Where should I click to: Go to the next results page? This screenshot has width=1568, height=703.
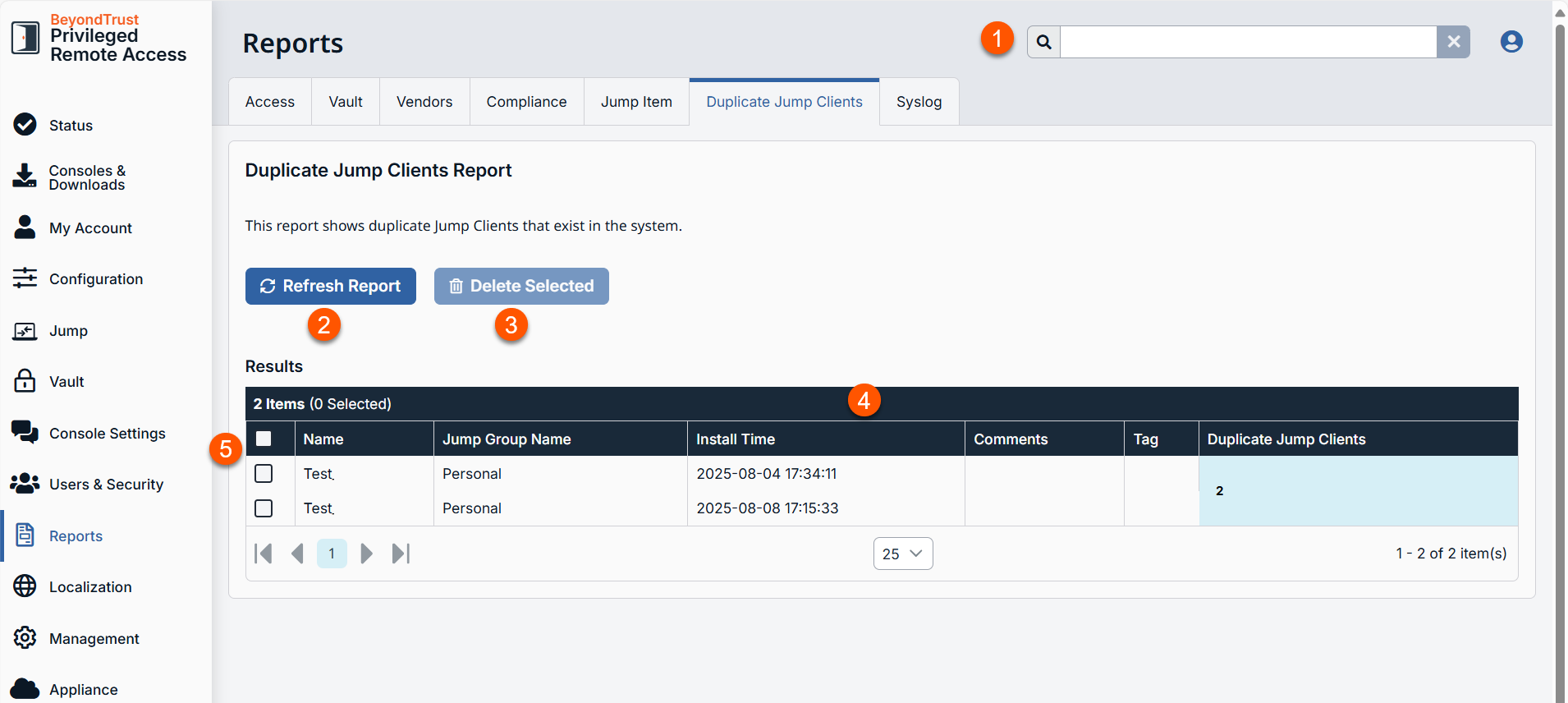[367, 554]
